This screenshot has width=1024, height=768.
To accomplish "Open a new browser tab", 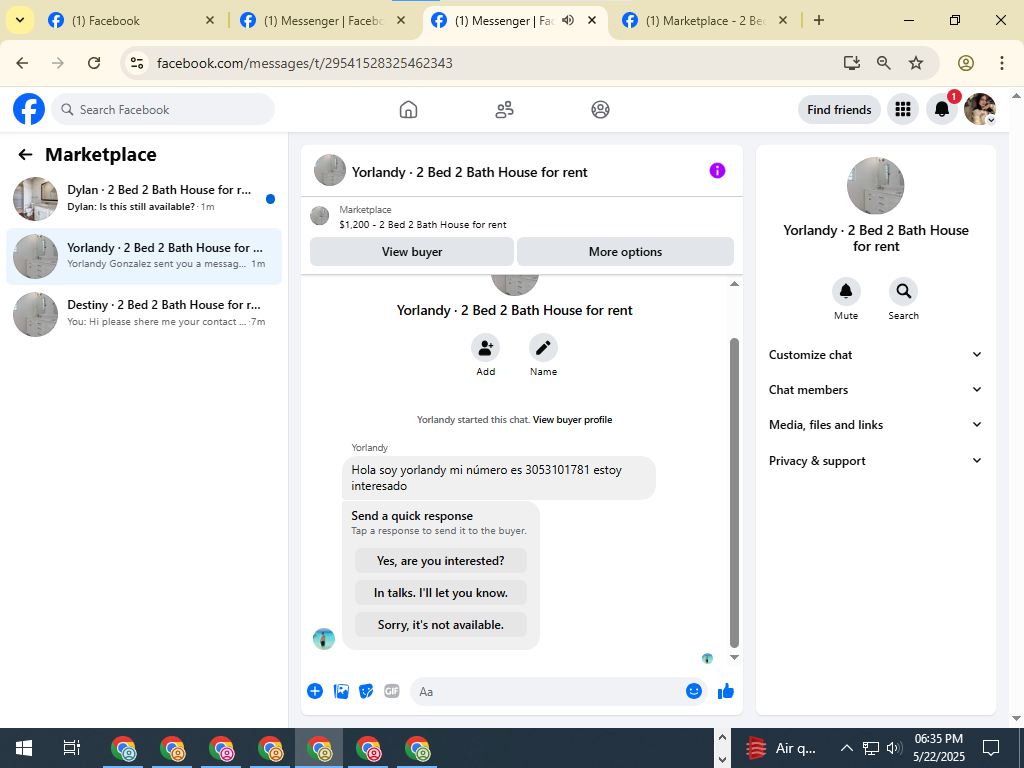I will tap(819, 21).
